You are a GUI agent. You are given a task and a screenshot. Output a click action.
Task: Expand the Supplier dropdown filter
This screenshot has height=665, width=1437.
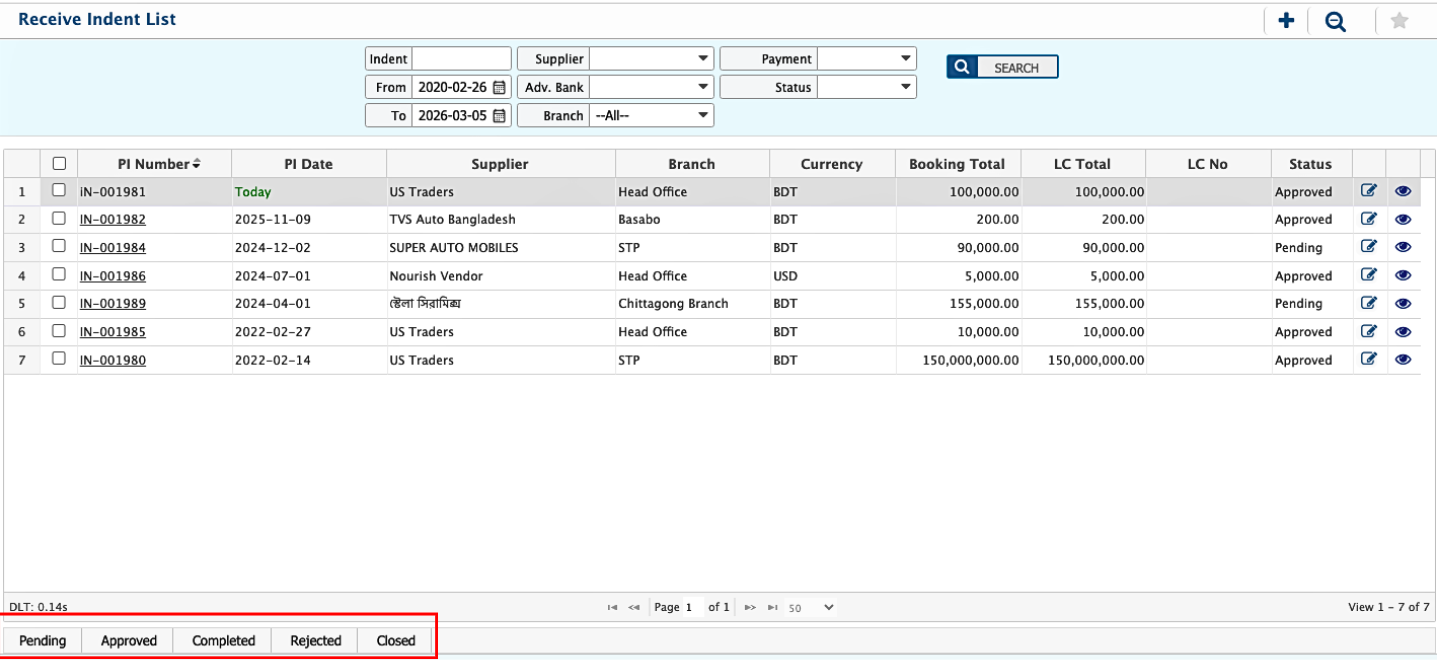pyautogui.click(x=651, y=59)
